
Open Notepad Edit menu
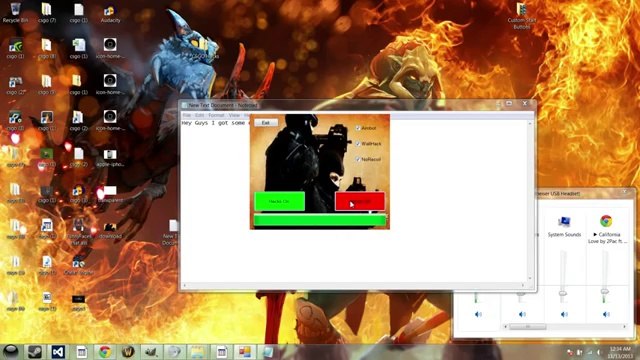[199, 116]
